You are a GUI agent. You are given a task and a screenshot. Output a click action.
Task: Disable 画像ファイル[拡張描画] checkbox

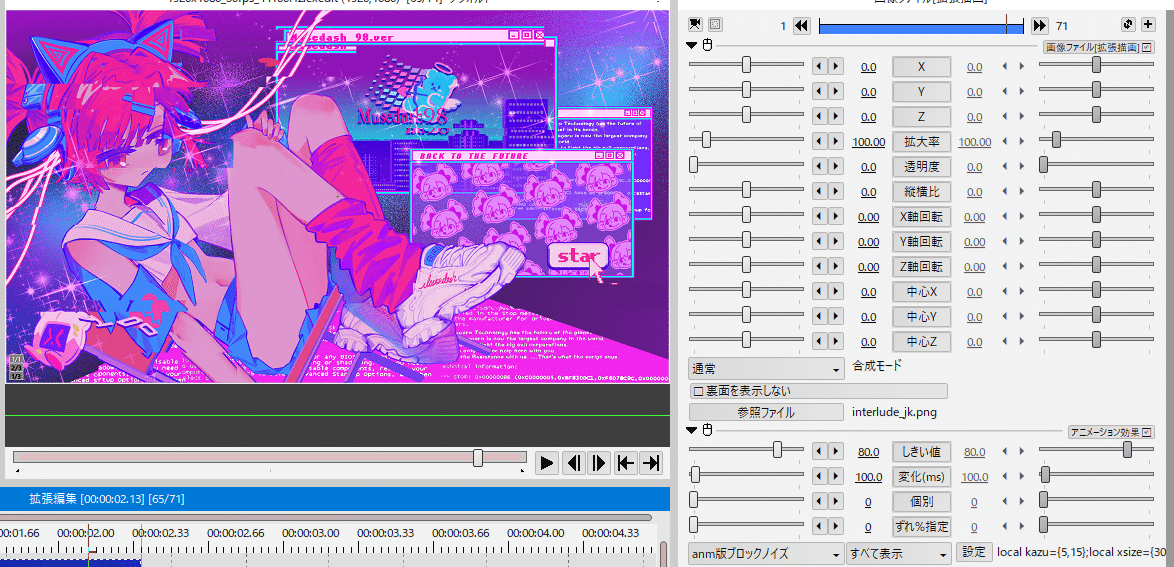coord(1146,47)
